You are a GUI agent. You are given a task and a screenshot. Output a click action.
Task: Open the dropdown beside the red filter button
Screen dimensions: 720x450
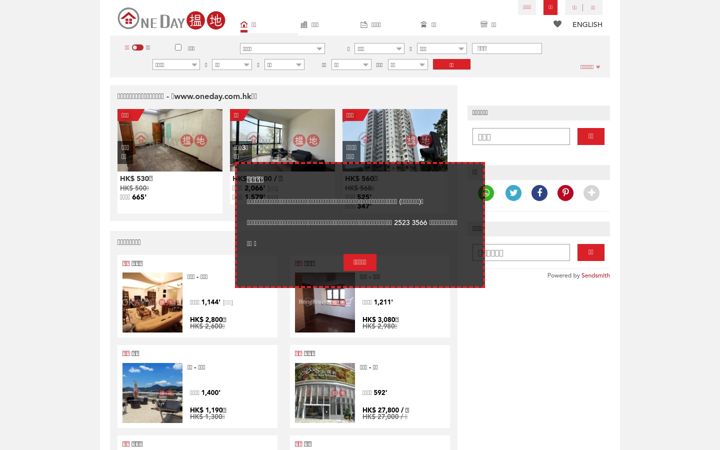pyautogui.click(x=408, y=65)
